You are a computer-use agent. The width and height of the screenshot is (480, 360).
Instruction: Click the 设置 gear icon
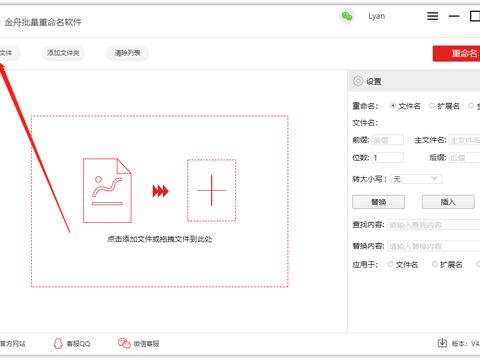pos(358,81)
